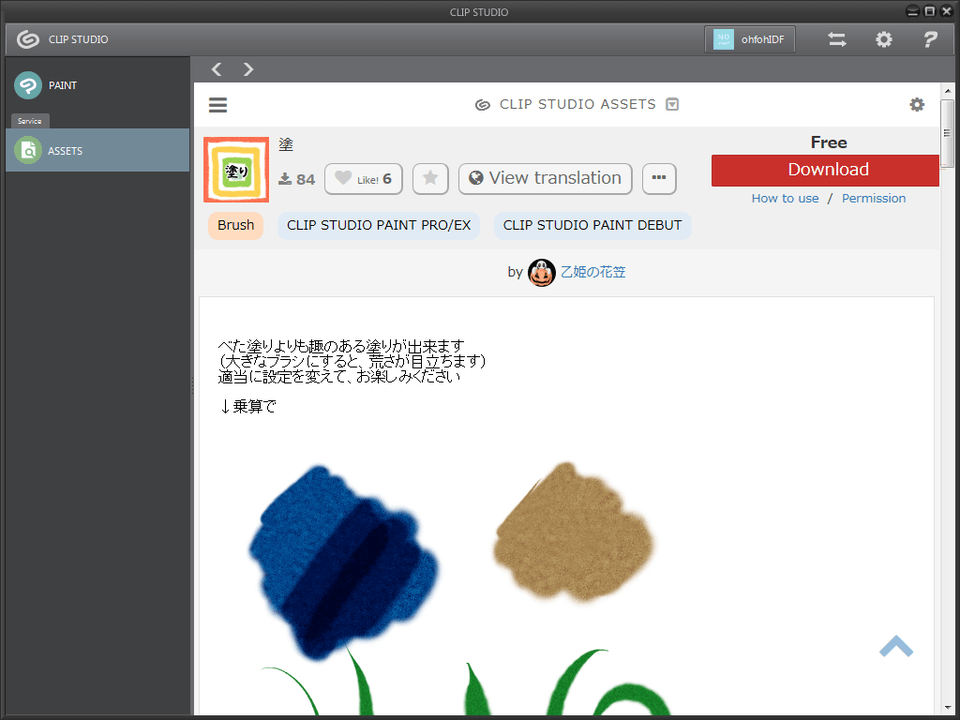960x720 pixels.
Task: Open the hamburger menu in Assets
Action: (x=218, y=105)
